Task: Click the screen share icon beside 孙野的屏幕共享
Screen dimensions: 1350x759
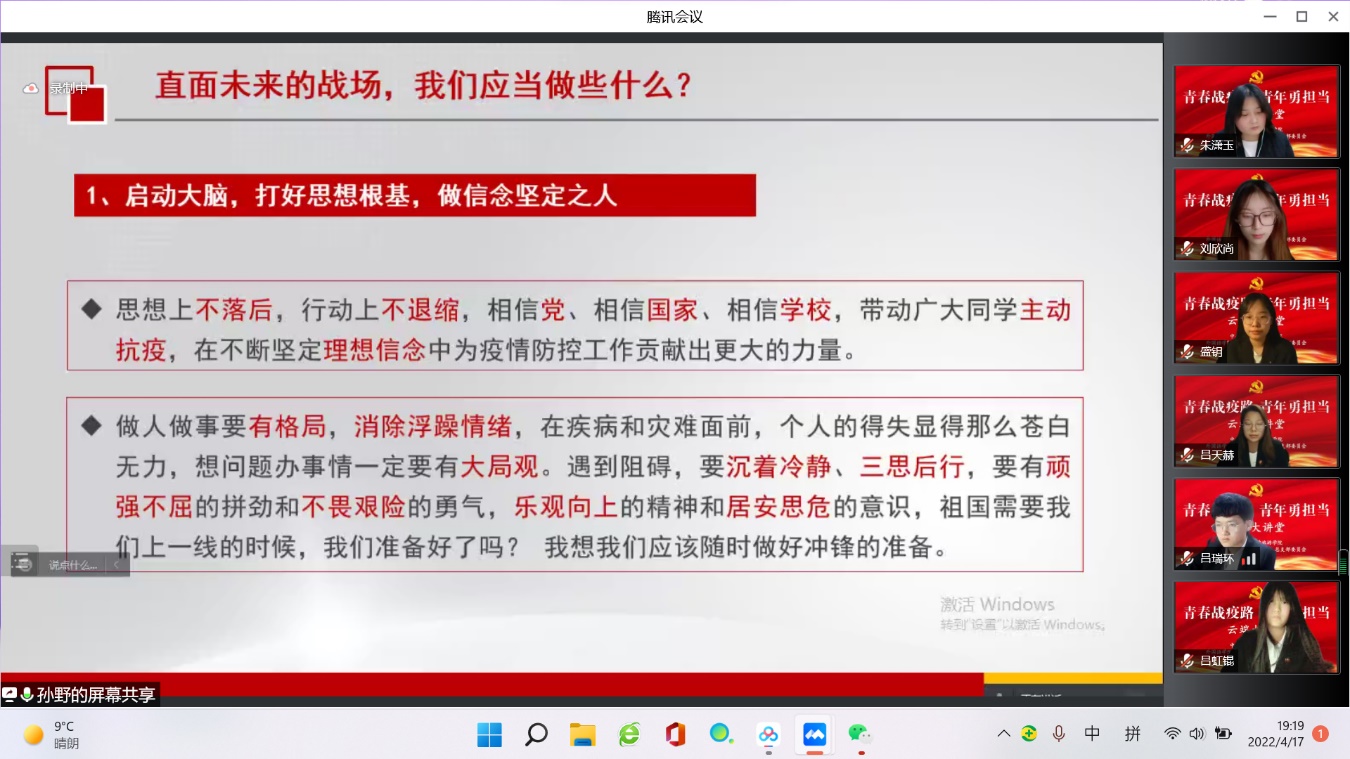Action: tap(10, 694)
